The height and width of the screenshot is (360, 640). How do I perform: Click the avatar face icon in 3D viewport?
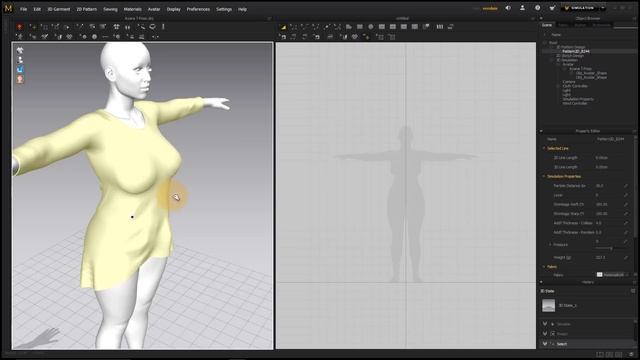point(20,79)
